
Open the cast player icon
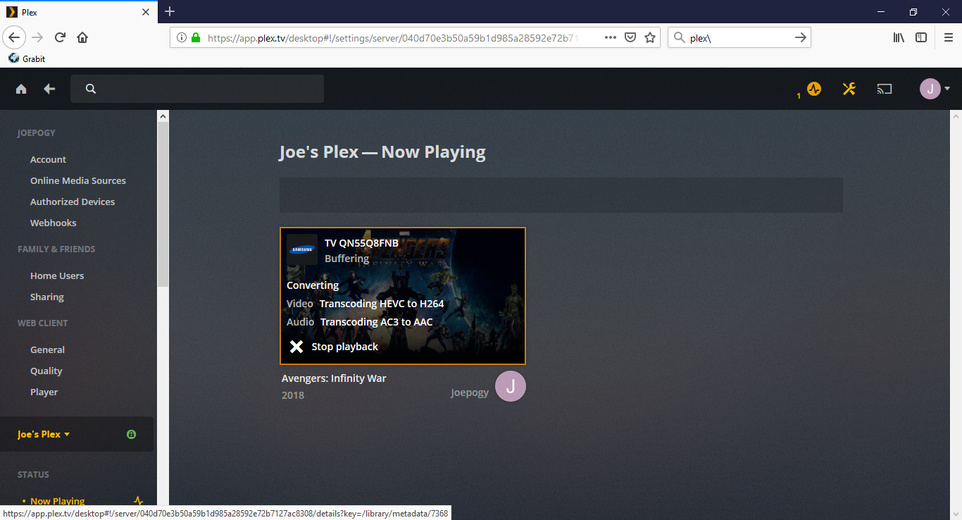point(884,89)
